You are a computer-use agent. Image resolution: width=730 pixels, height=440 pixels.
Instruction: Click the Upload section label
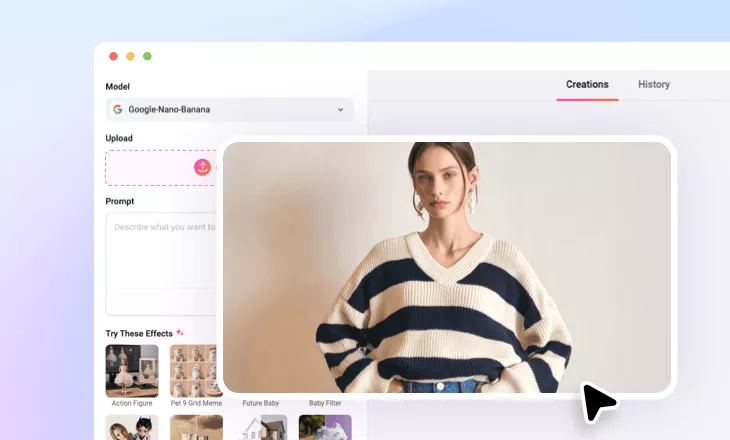coord(119,138)
